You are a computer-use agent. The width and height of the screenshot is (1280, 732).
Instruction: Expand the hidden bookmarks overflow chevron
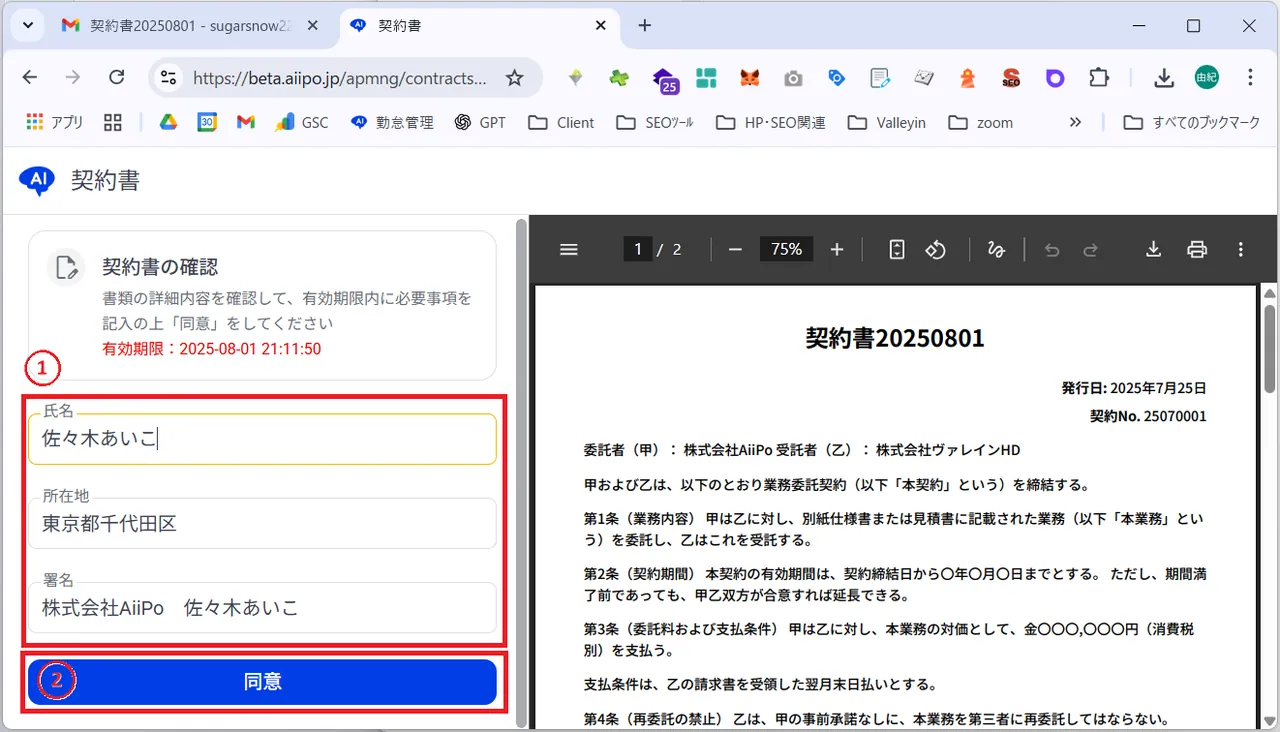pos(1075,122)
